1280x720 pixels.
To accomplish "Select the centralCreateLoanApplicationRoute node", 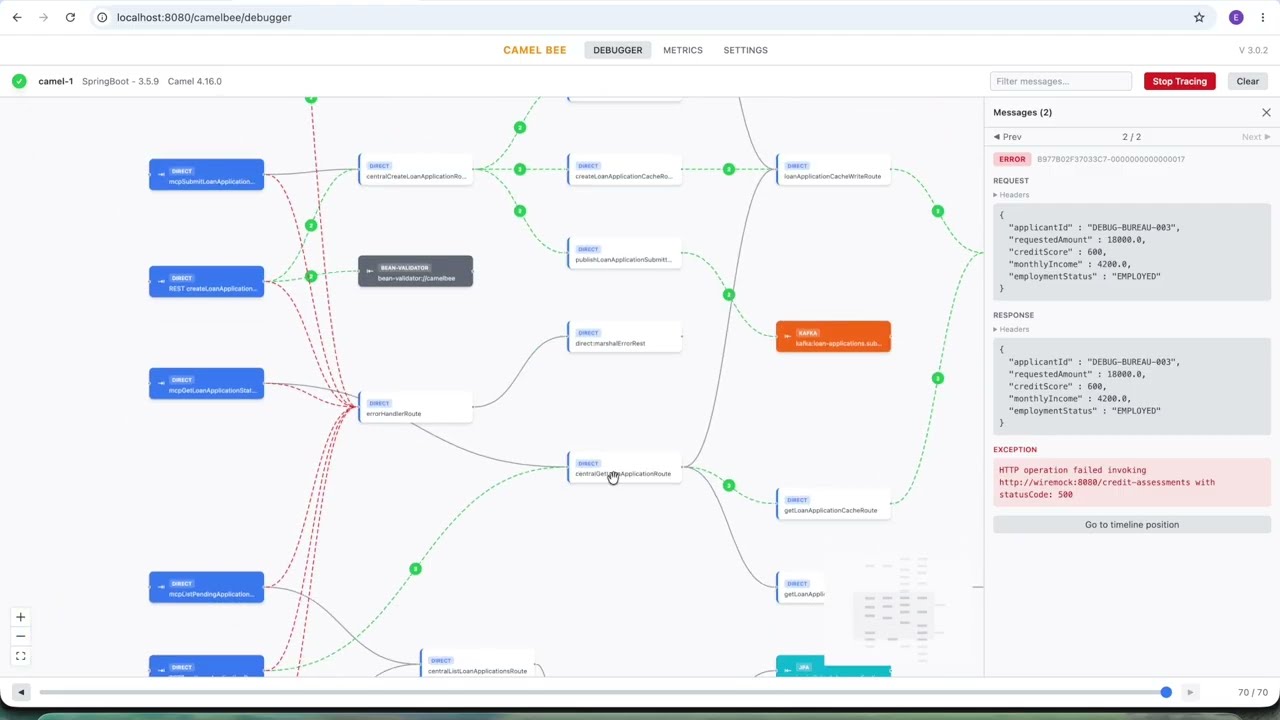I will click(416, 170).
